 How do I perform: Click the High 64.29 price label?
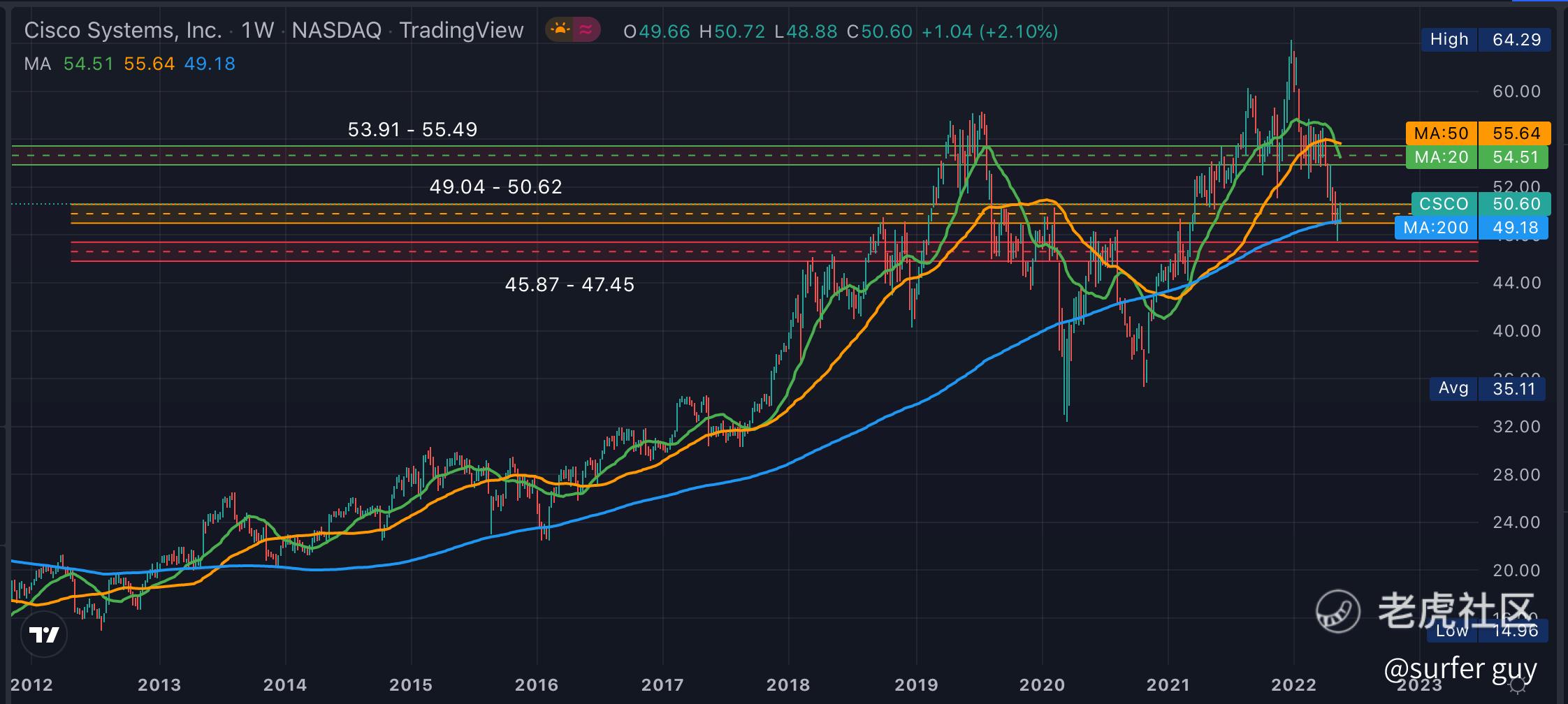(x=1486, y=40)
